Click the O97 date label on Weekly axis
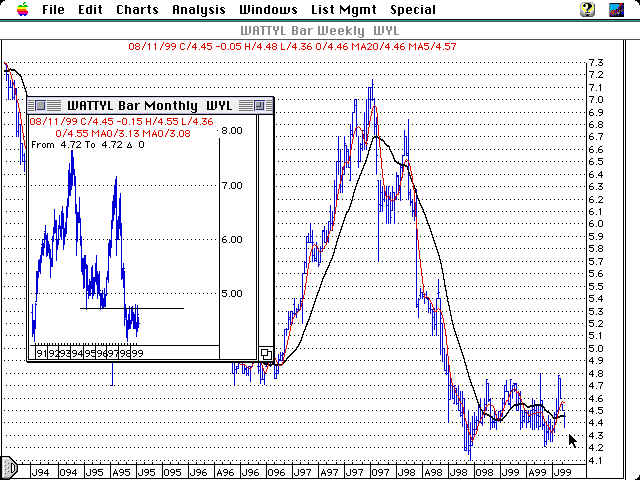Viewport: 640px width, 480px height. (380, 473)
